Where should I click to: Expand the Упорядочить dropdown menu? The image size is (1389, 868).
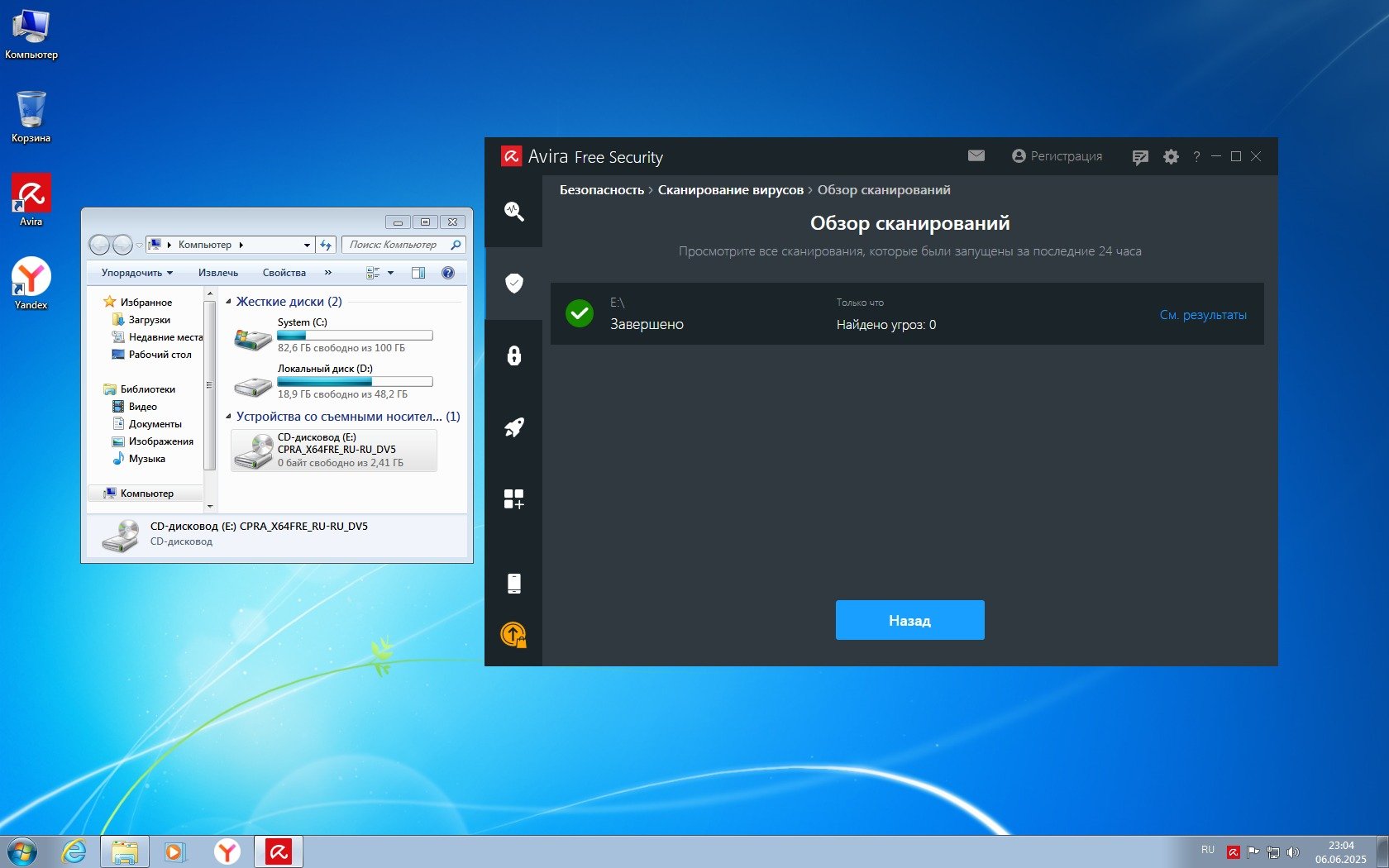tap(137, 273)
